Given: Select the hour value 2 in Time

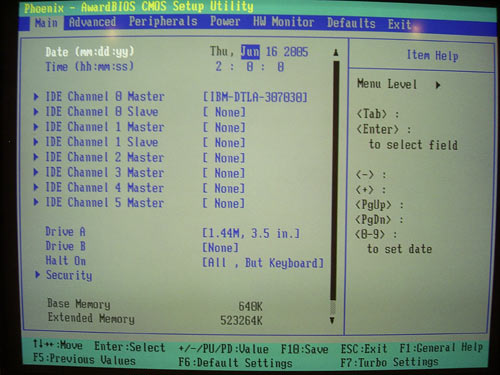Looking at the screenshot, I should (x=219, y=66).
